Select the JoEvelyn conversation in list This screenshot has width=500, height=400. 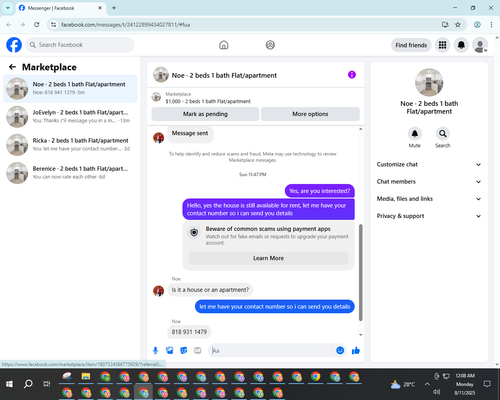(70, 117)
